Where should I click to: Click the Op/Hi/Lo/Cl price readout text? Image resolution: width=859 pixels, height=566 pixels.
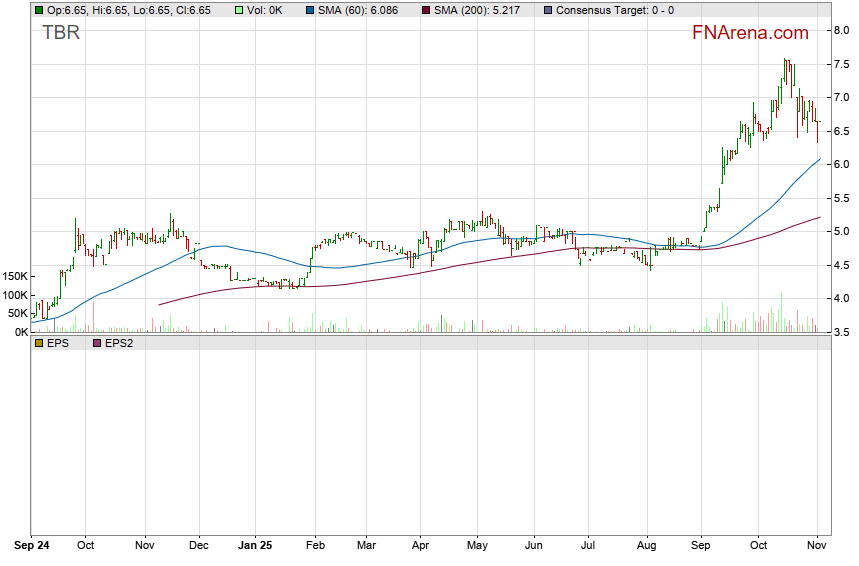pos(128,10)
